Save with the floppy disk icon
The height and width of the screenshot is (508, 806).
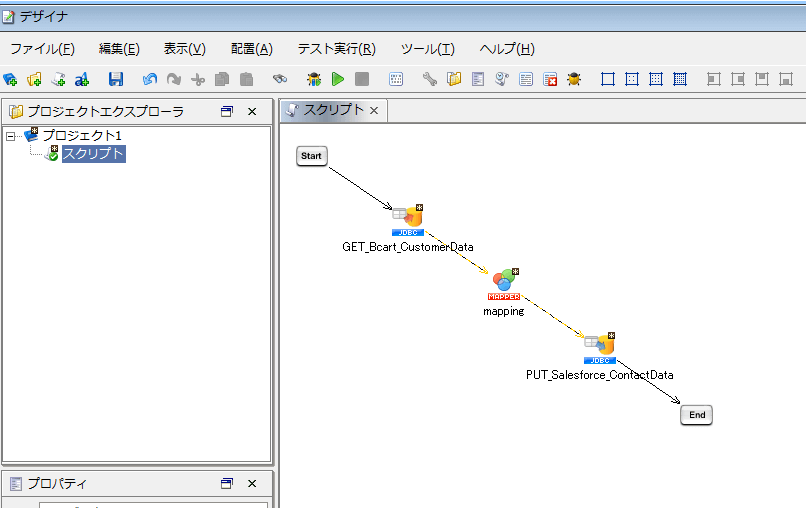click(x=116, y=79)
